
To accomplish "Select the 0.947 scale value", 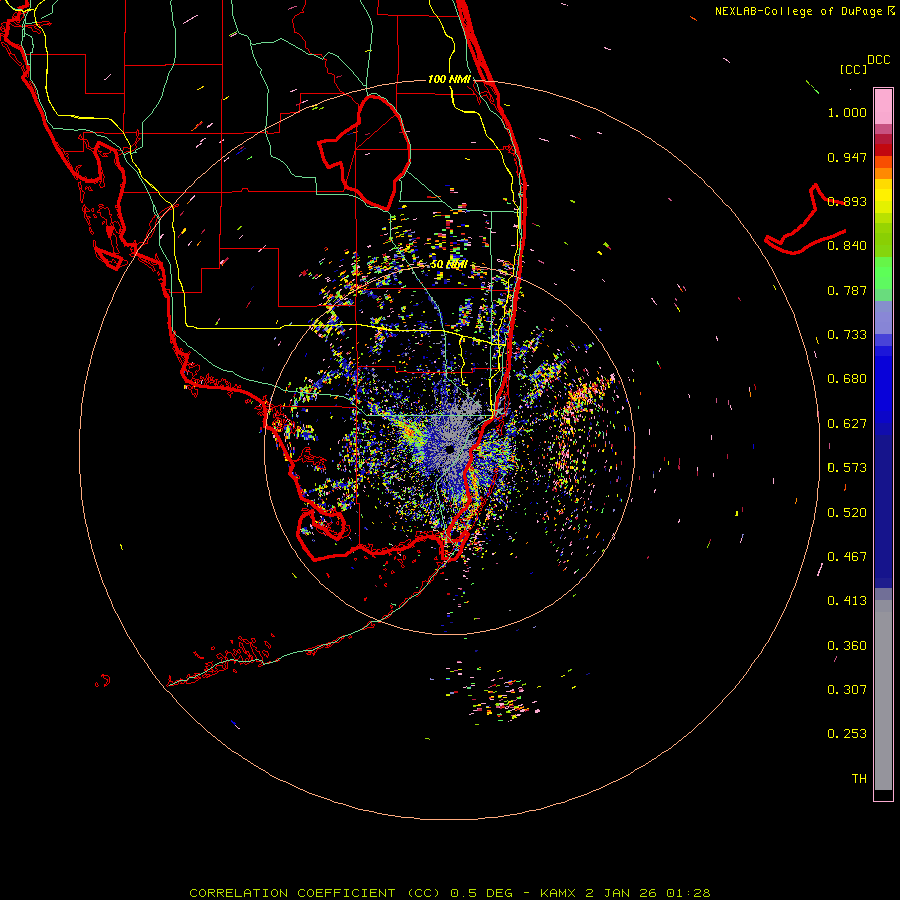I will click(847, 157).
